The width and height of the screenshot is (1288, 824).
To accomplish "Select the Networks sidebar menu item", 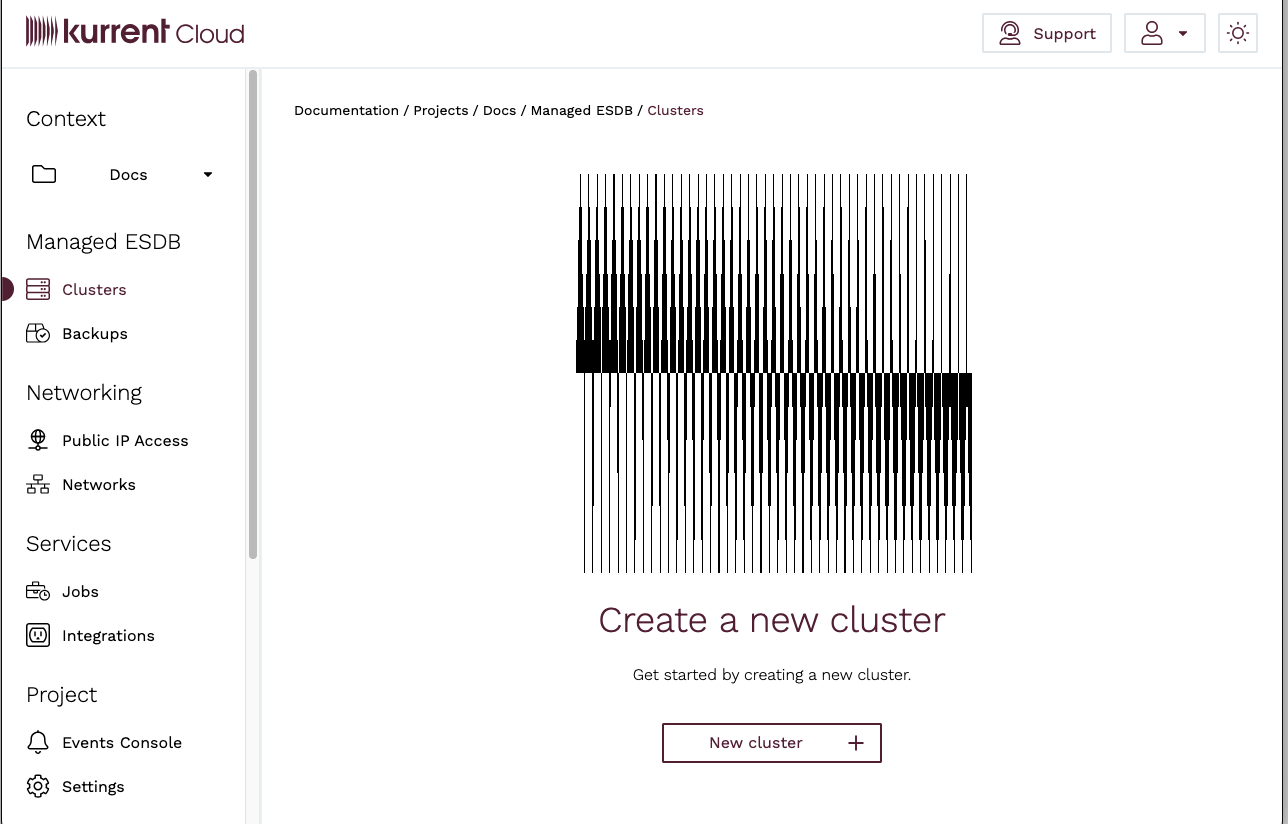I will (x=99, y=485).
